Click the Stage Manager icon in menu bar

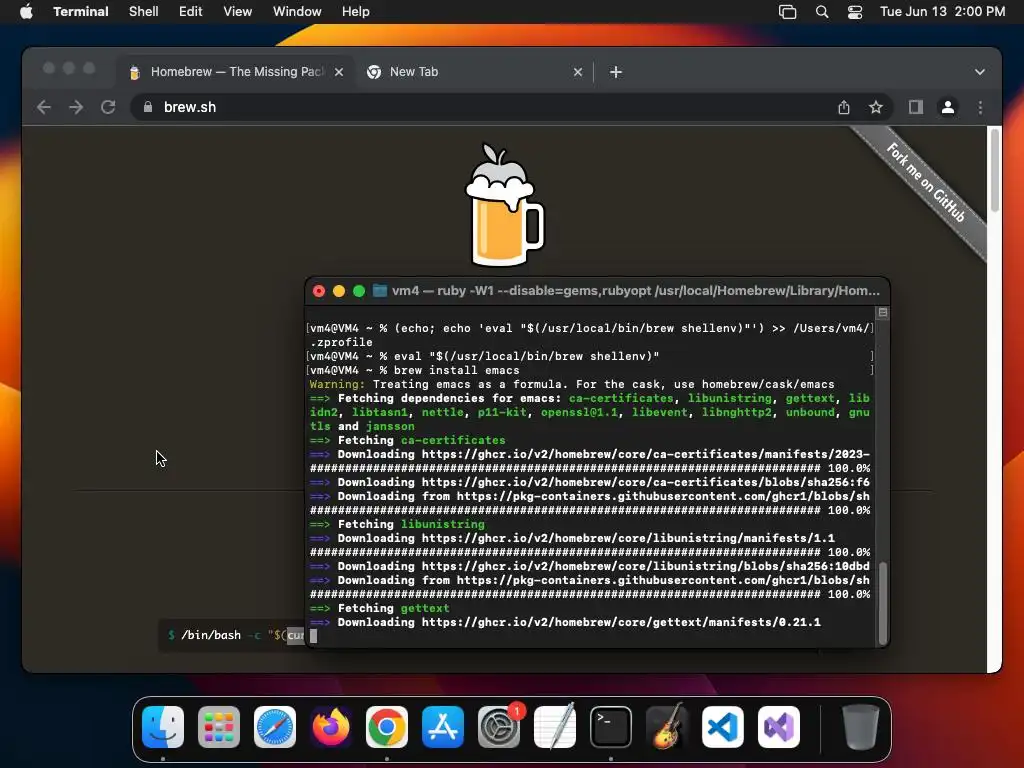[x=788, y=12]
